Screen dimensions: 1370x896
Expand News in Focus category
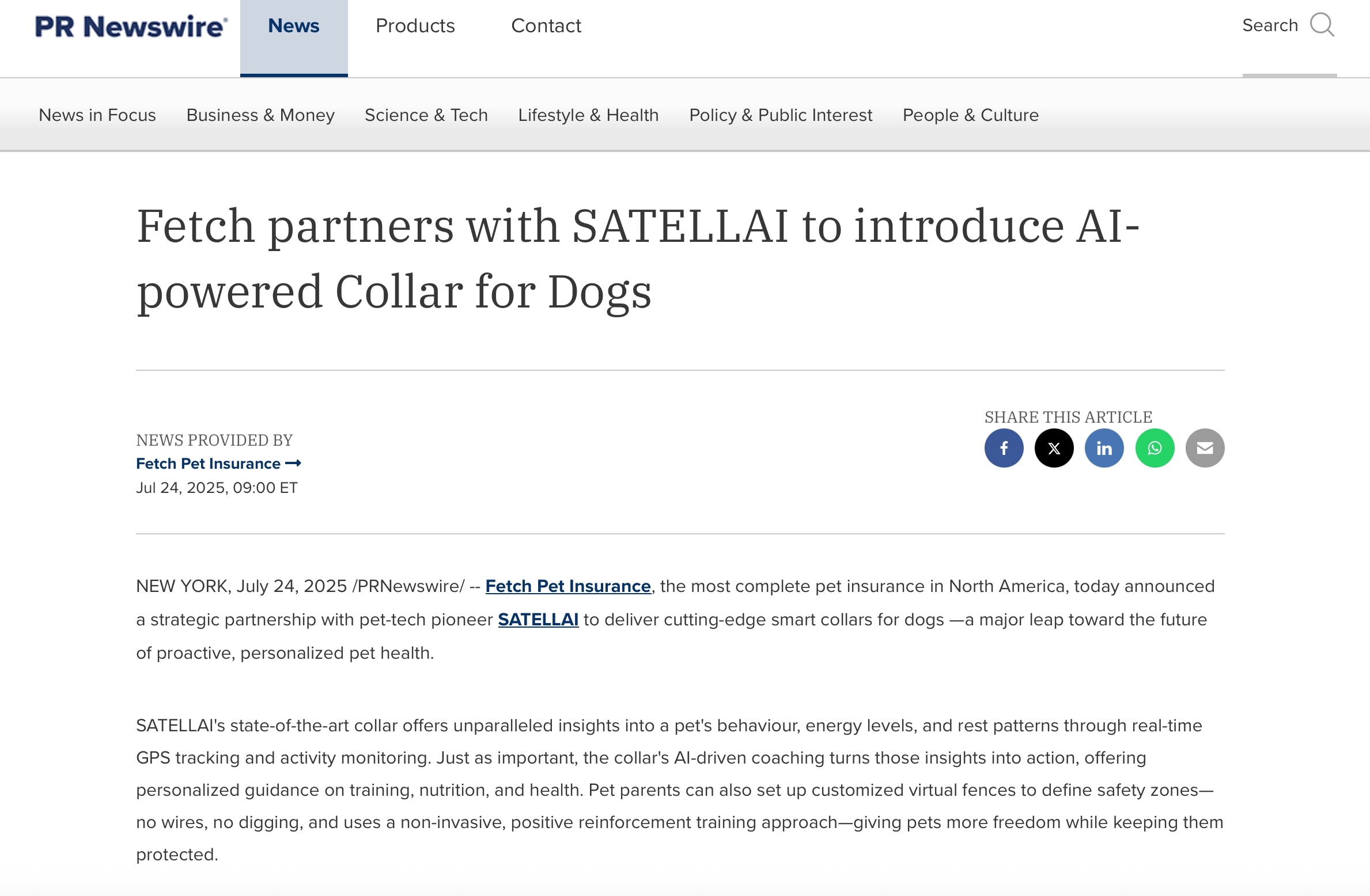[97, 115]
